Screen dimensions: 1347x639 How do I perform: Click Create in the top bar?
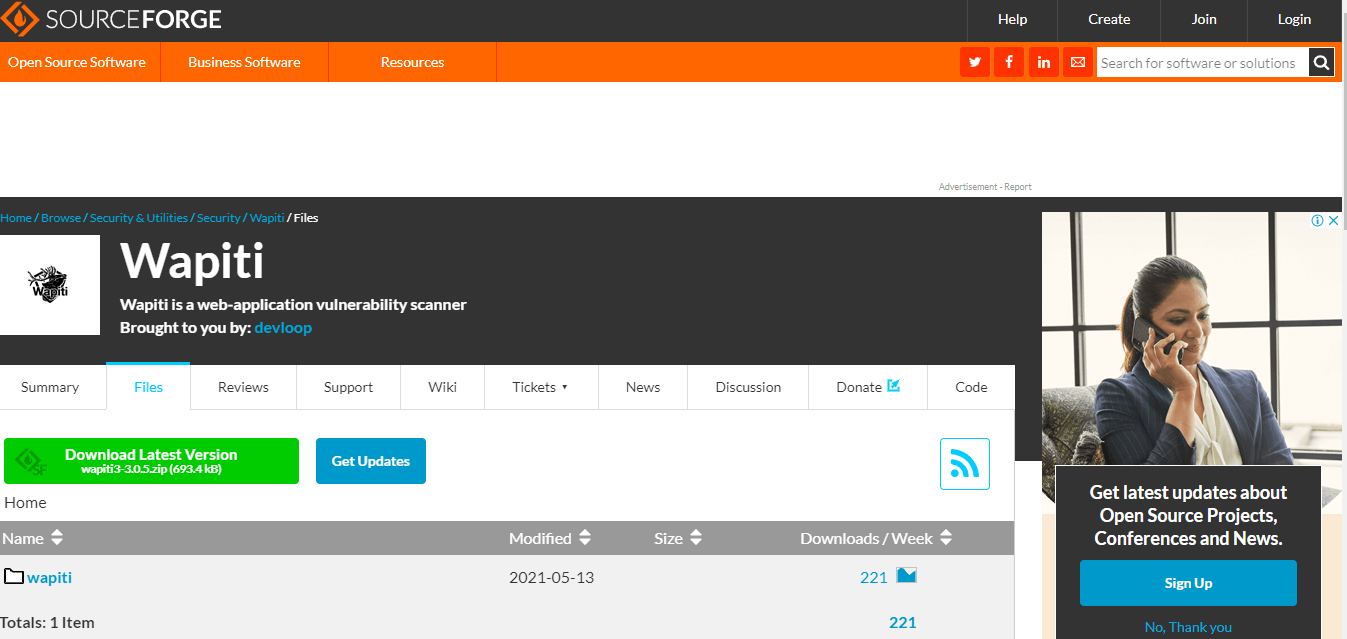[x=1109, y=19]
